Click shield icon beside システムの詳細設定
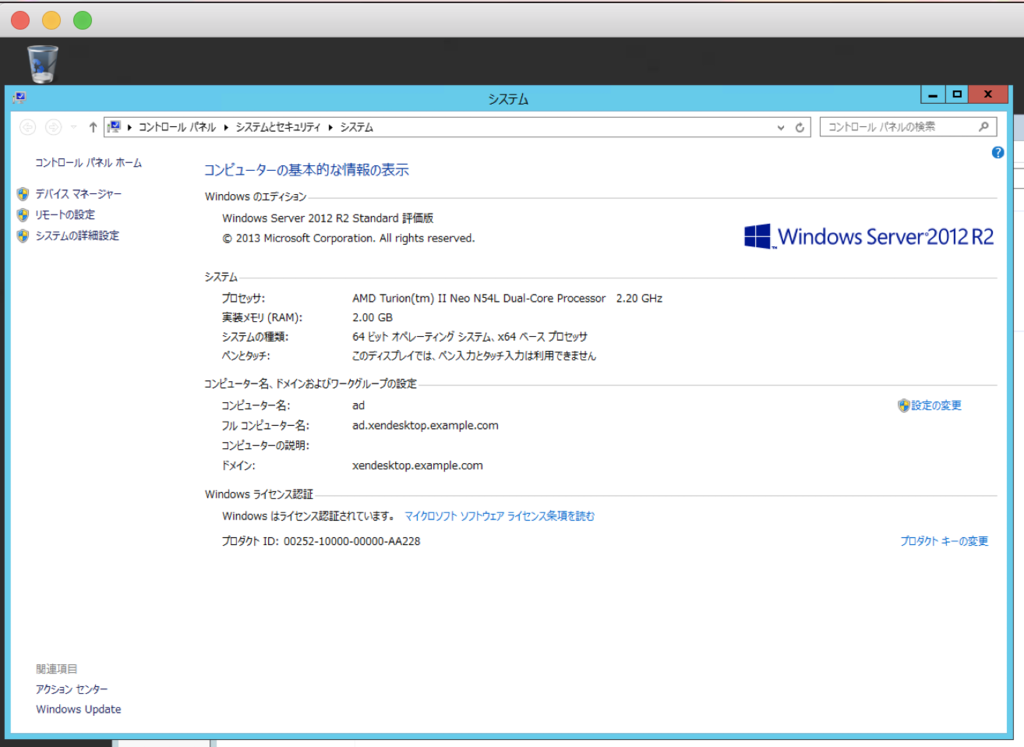This screenshot has height=747, width=1024. [24, 236]
